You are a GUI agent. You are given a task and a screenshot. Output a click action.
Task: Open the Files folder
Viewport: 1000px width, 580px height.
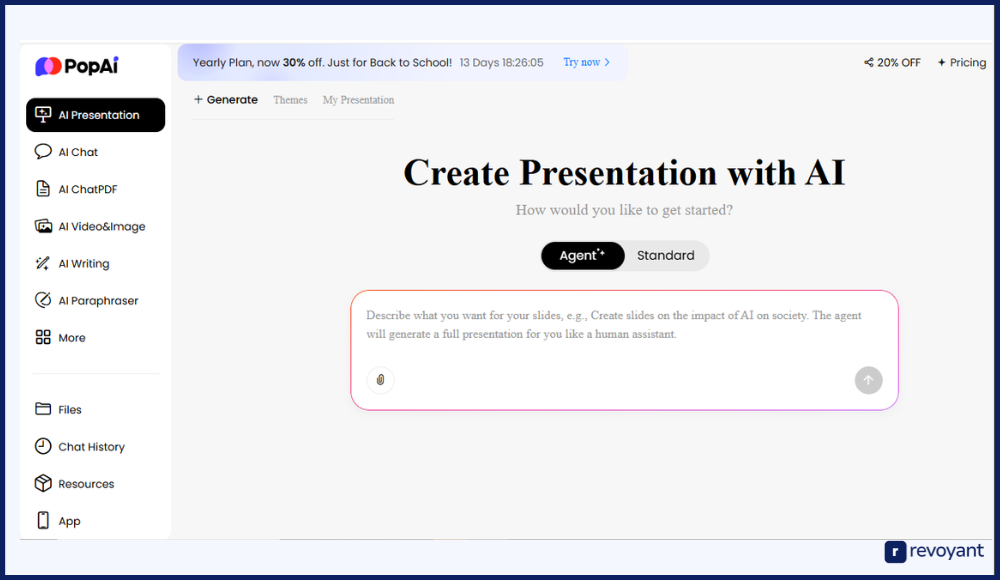click(x=69, y=410)
